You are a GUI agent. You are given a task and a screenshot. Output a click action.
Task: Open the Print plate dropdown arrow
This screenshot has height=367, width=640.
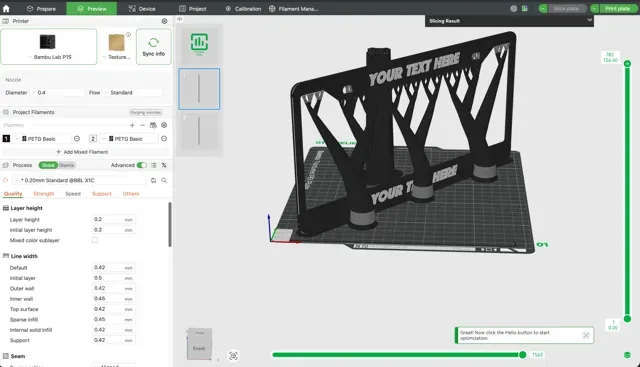click(594, 9)
